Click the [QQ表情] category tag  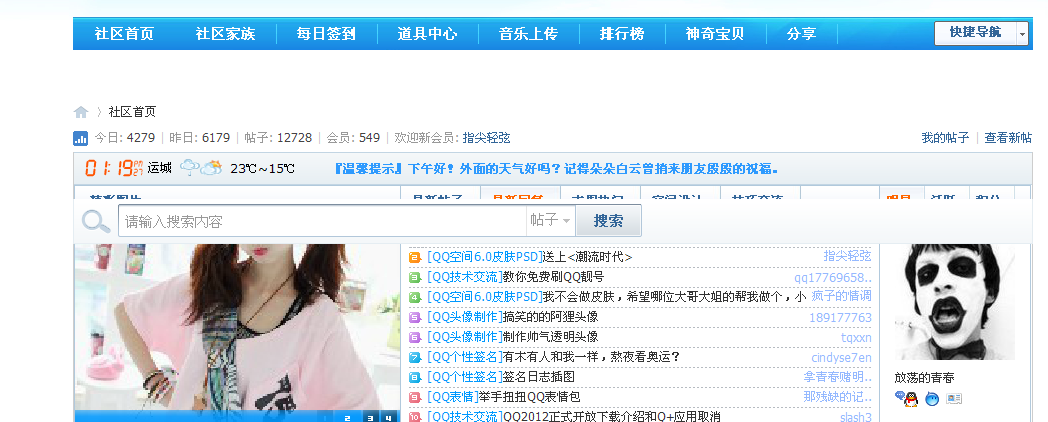(453, 397)
